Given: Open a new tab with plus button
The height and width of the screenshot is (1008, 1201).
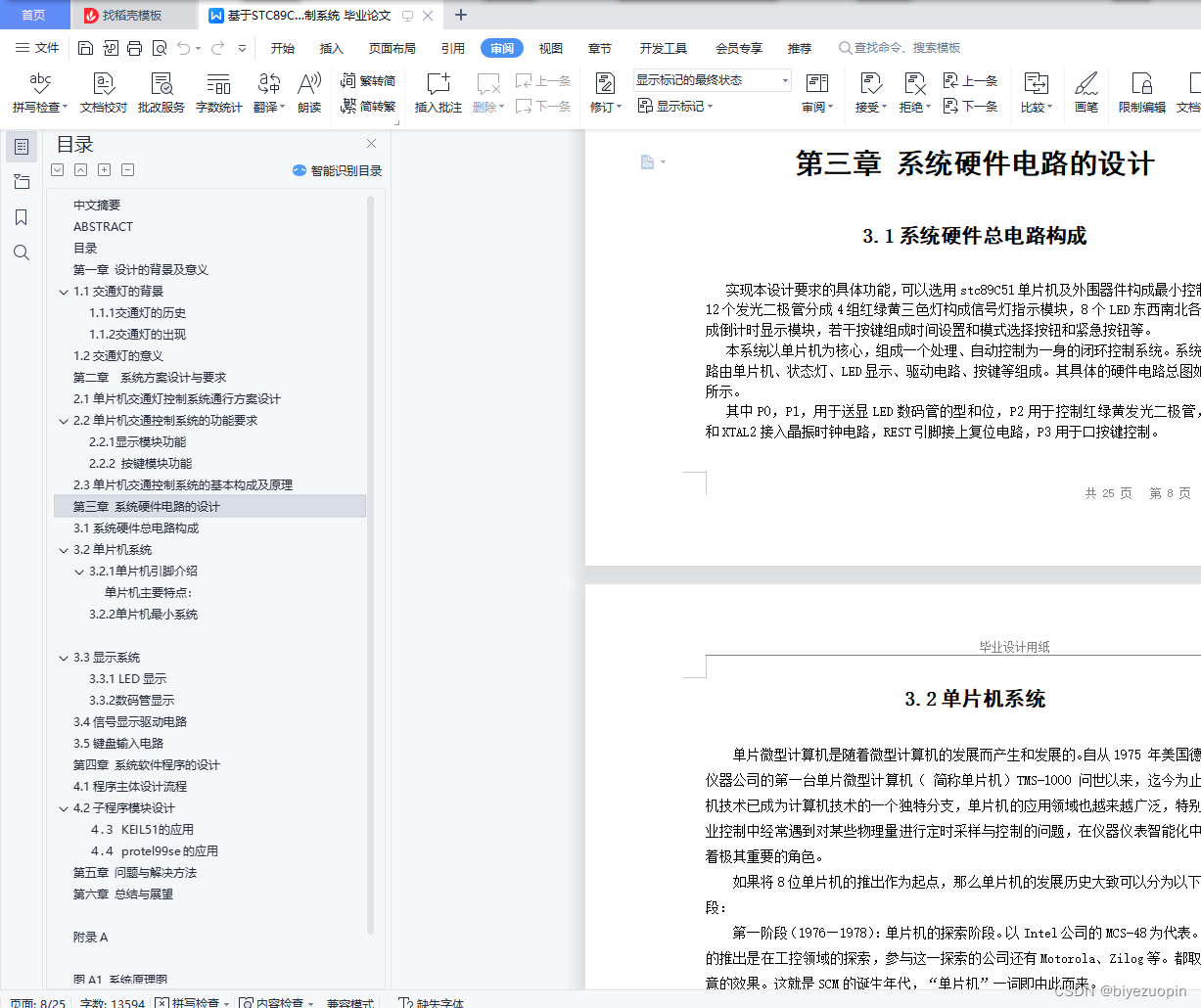Looking at the screenshot, I should pos(461,15).
